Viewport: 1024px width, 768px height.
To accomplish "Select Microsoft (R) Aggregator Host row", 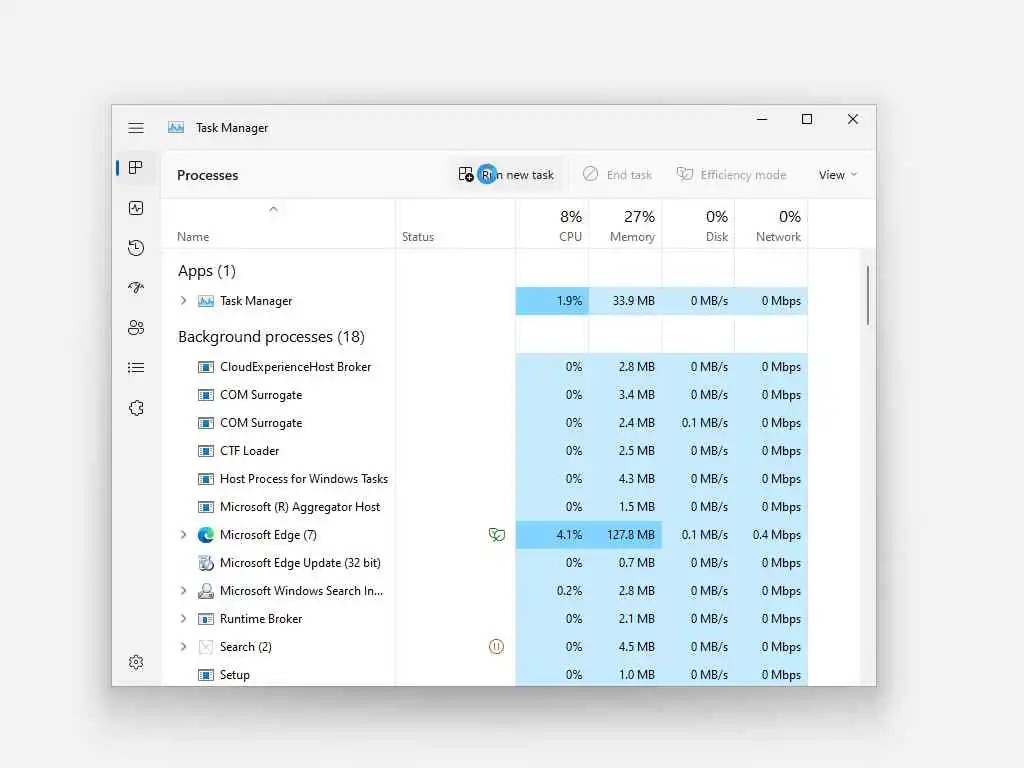I will (x=485, y=507).
